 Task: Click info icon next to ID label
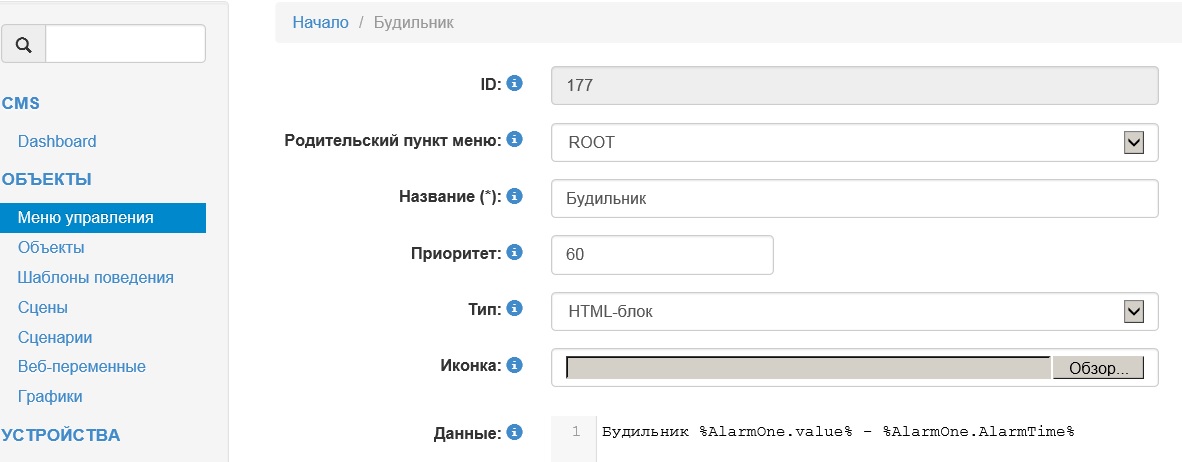pos(515,84)
